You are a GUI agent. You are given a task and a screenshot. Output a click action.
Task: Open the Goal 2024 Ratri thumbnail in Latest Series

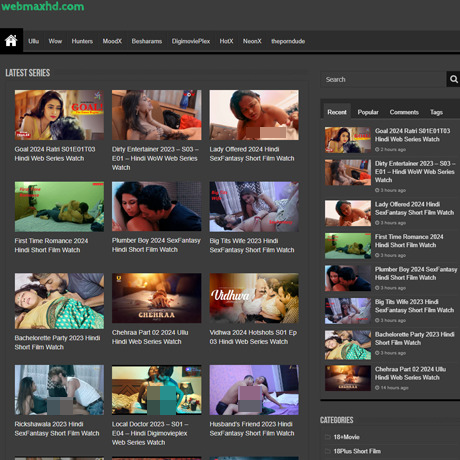pos(59,115)
